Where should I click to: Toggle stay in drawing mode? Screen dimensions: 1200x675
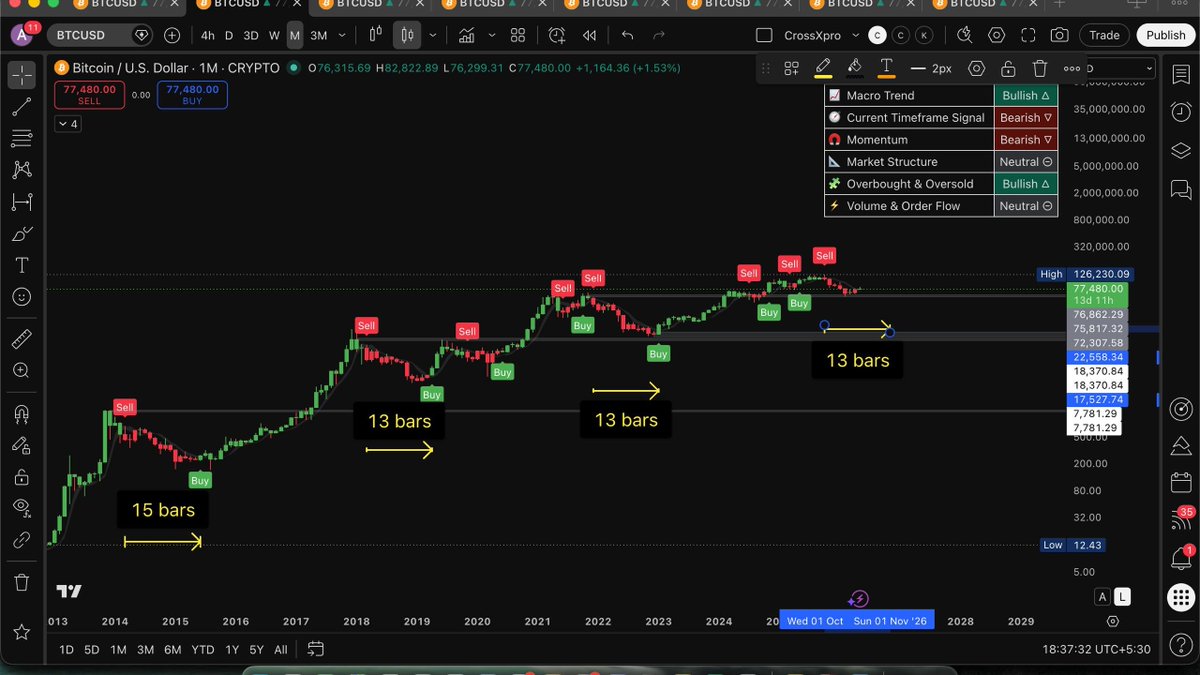click(x=21, y=445)
